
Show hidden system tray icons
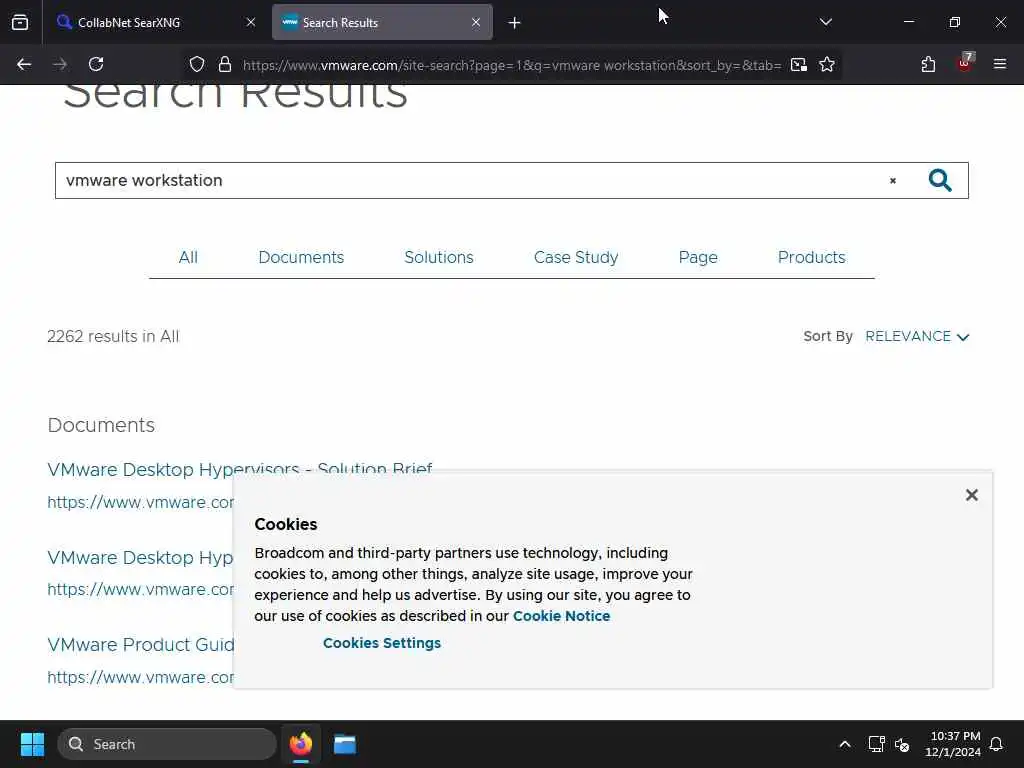point(844,744)
